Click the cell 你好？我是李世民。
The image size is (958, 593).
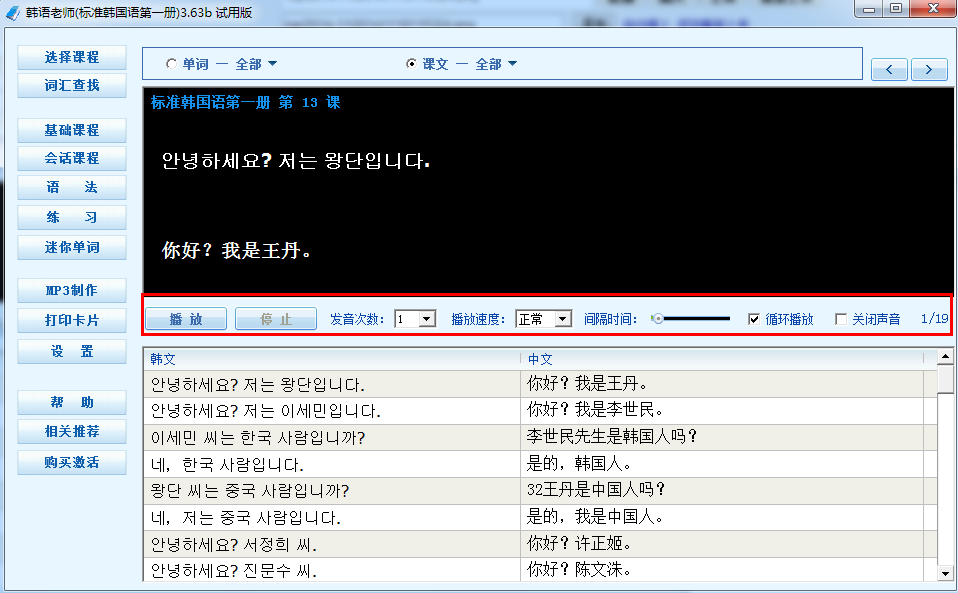click(x=722, y=410)
